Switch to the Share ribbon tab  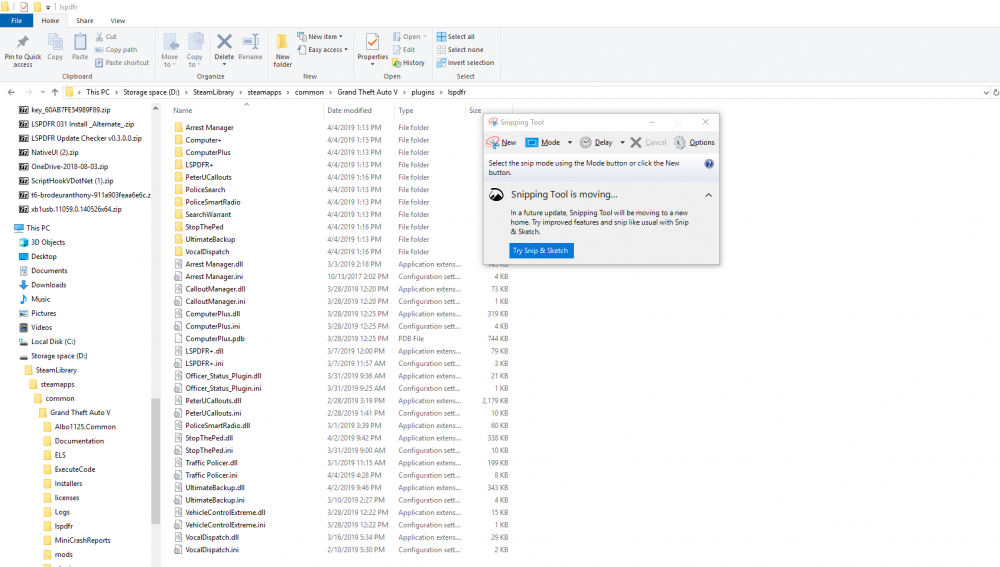click(85, 20)
